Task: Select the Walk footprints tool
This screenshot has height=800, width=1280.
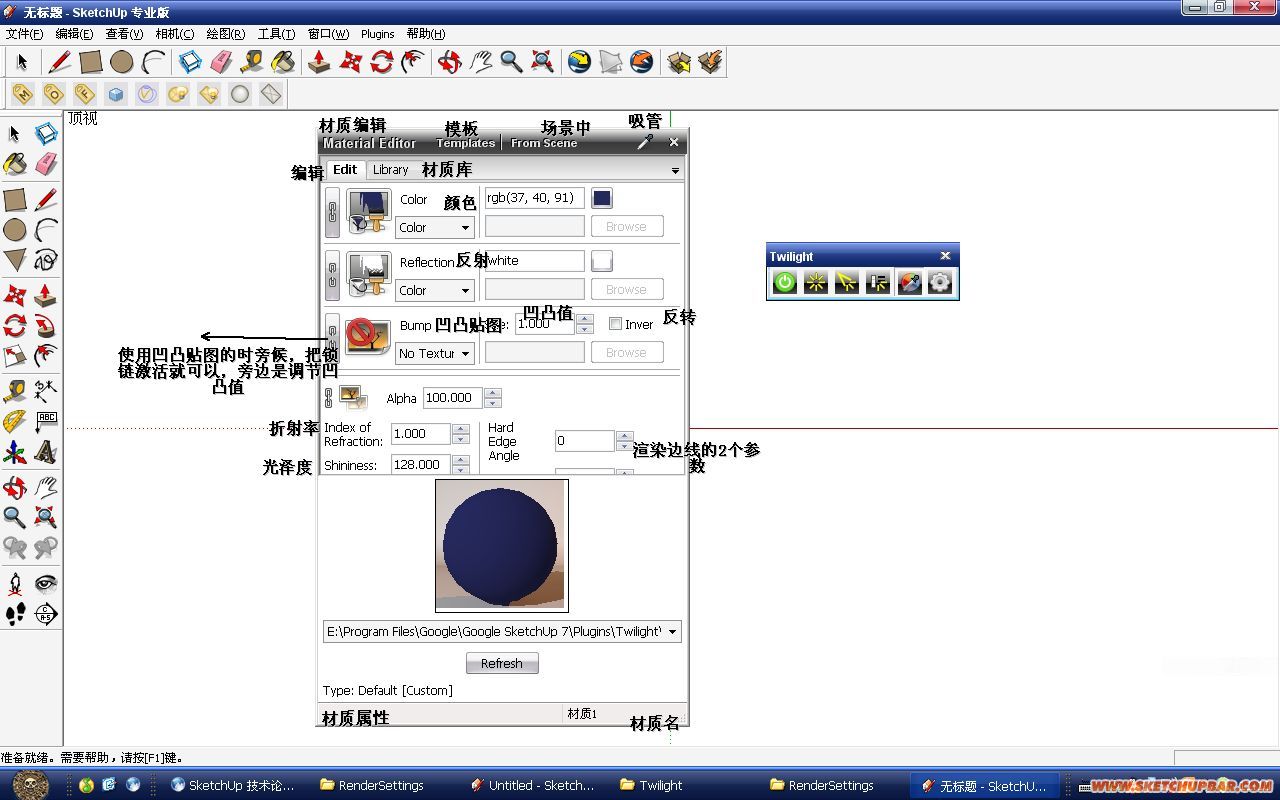Action: coord(15,614)
